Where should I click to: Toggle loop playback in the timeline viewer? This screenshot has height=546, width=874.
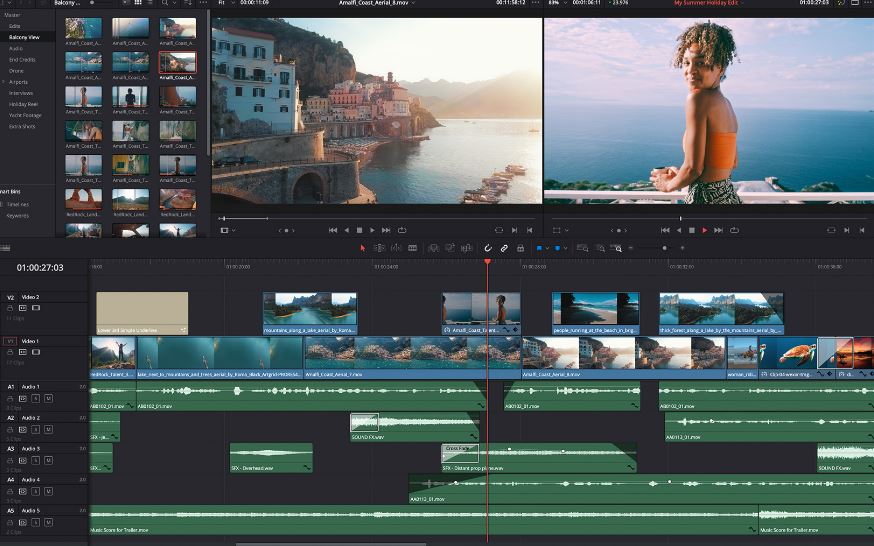tap(734, 230)
